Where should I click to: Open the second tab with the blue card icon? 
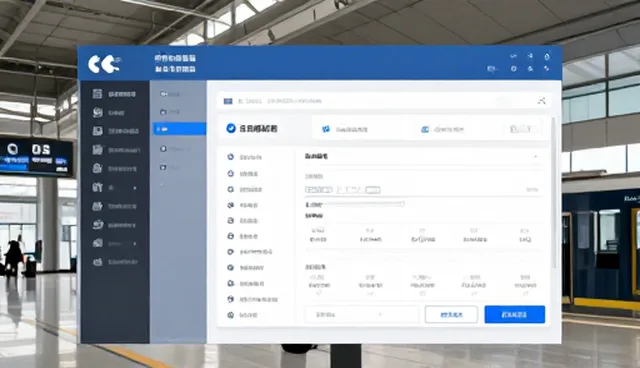coord(442,129)
